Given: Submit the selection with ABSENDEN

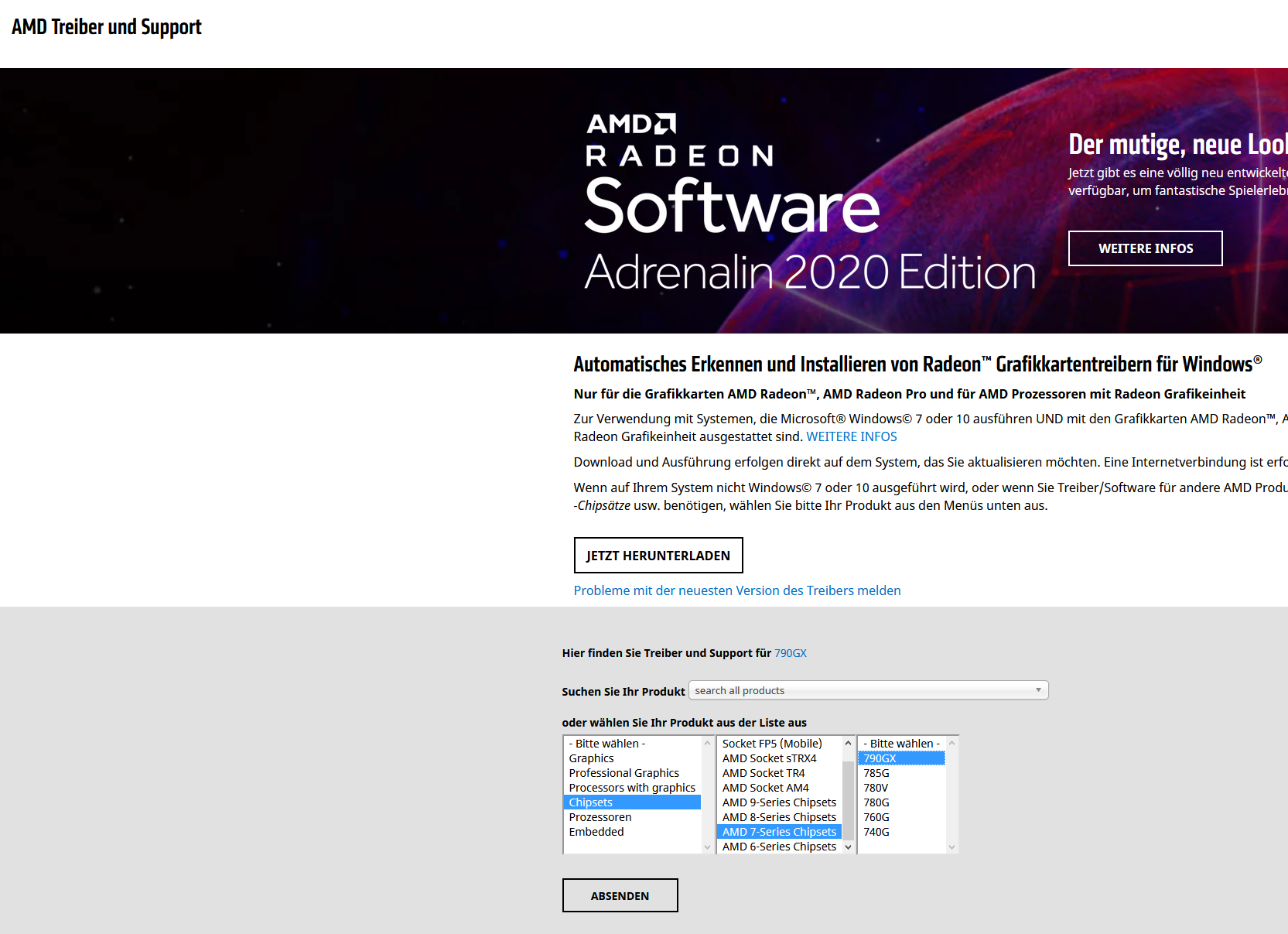Looking at the screenshot, I should click(x=620, y=895).
